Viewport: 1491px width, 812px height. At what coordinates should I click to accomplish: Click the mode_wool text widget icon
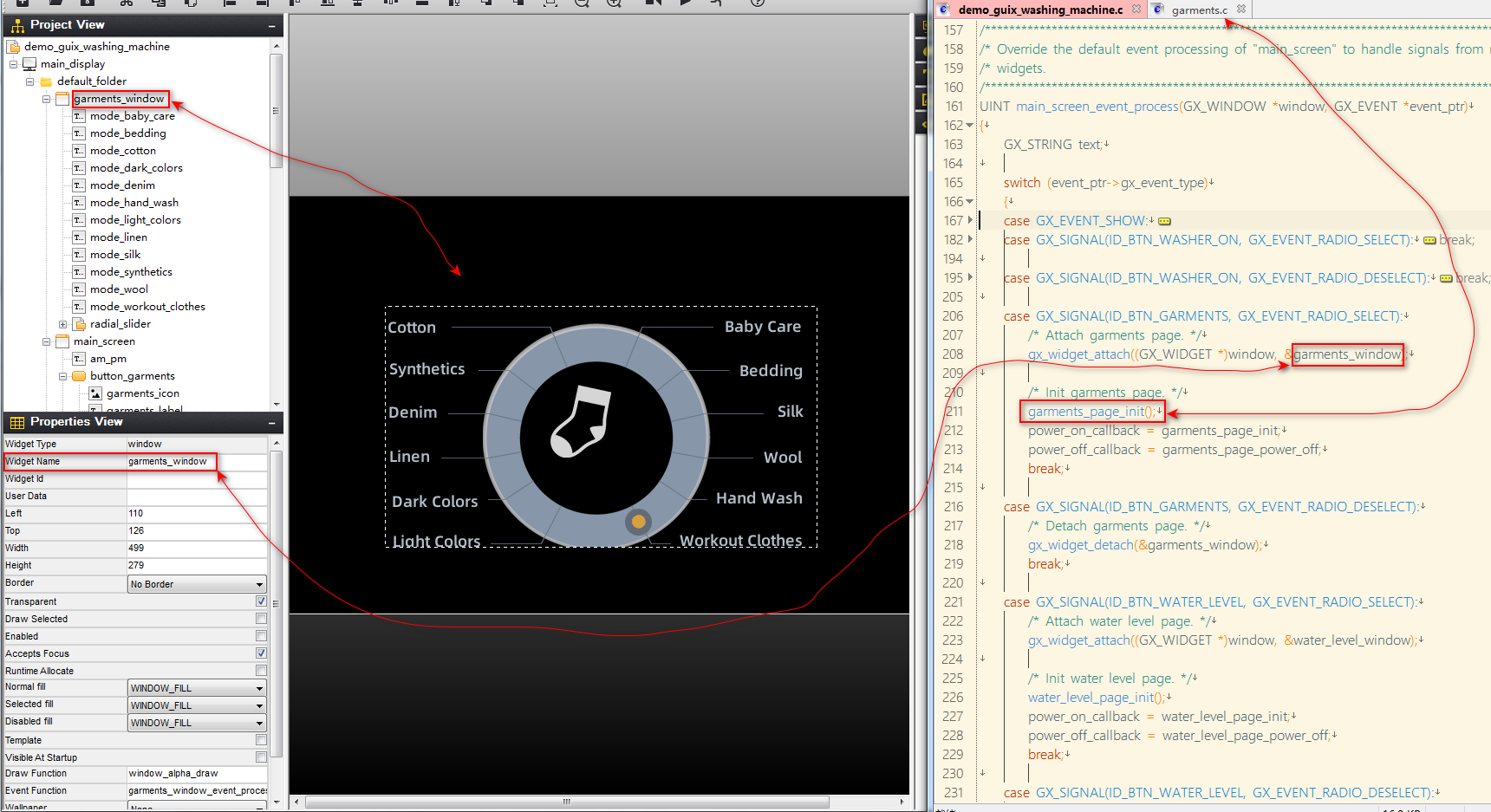[x=79, y=289]
